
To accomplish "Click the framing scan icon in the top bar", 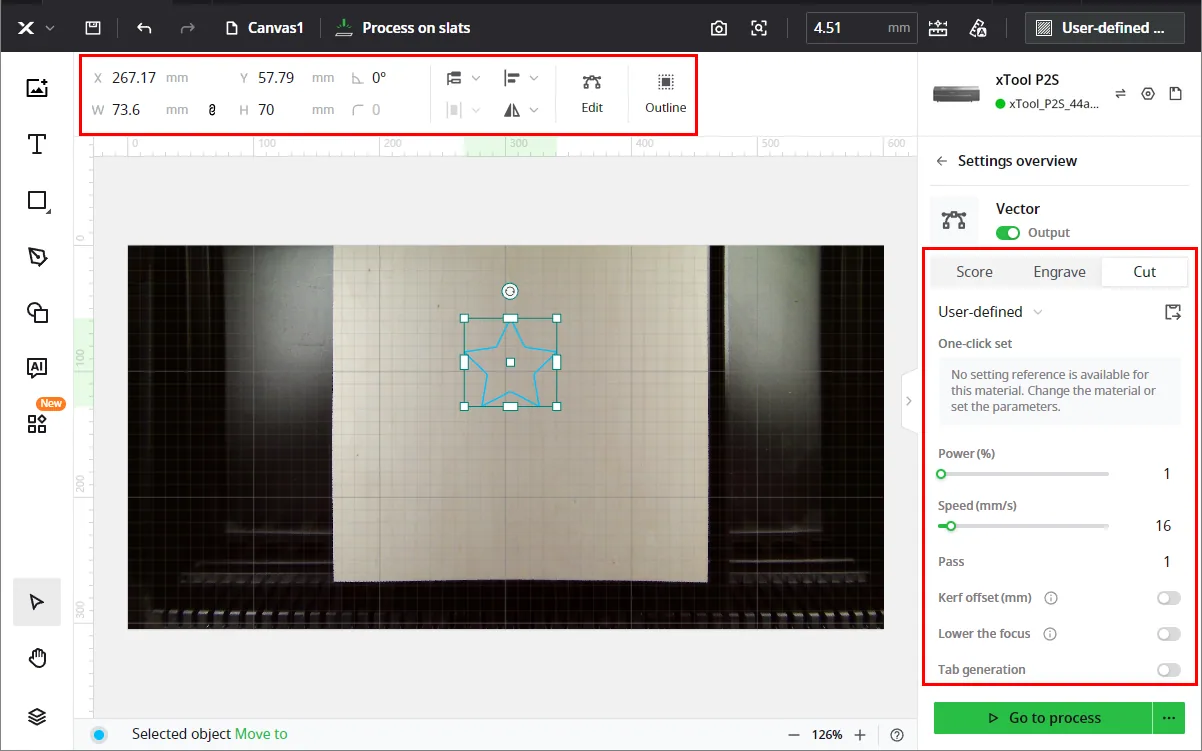I will coord(760,28).
